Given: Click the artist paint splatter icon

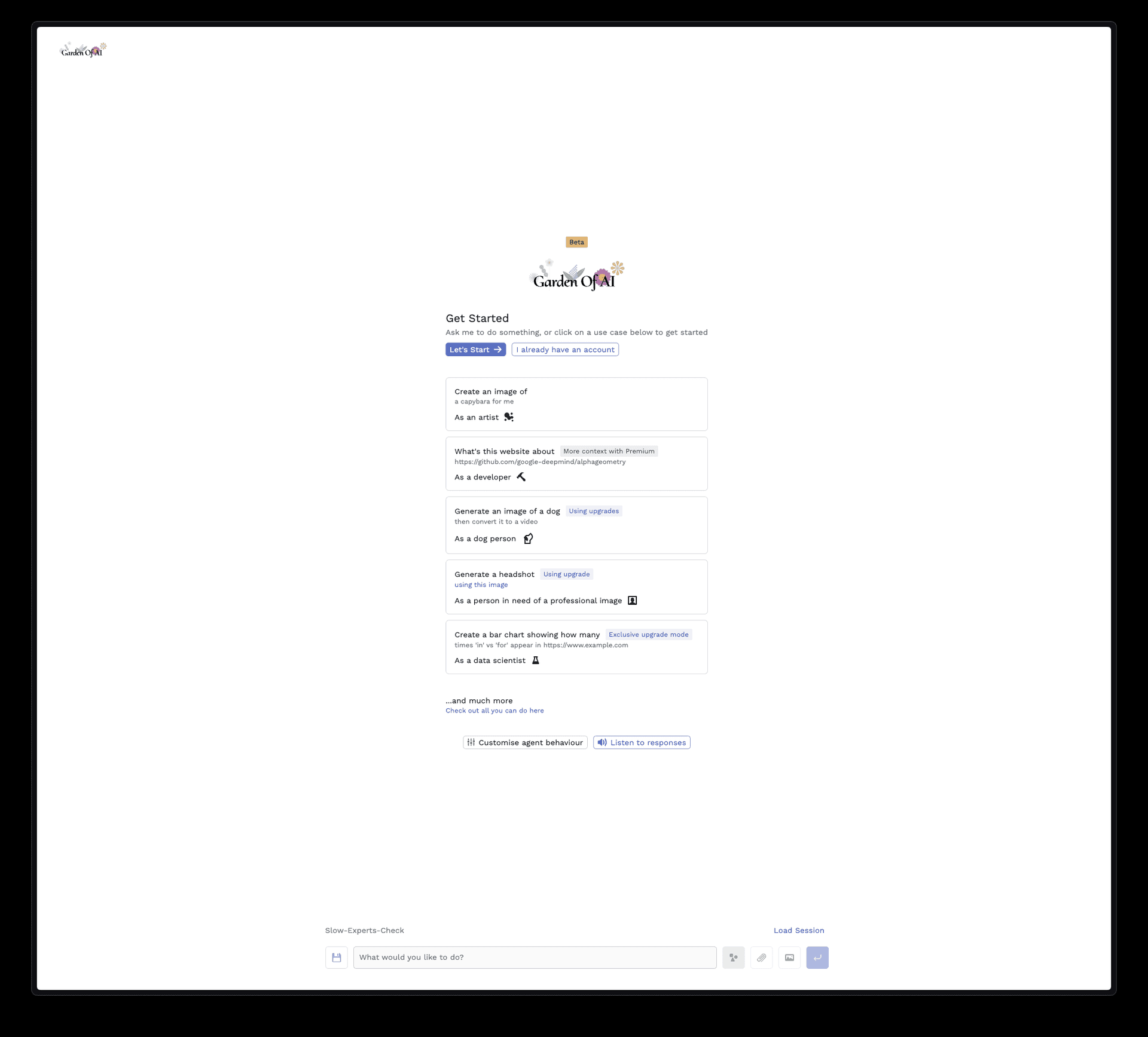Looking at the screenshot, I should [x=509, y=417].
